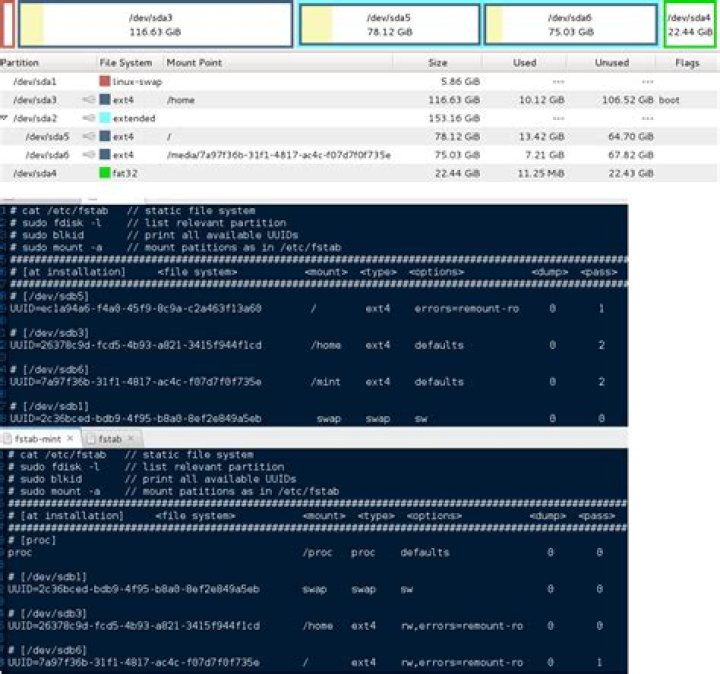Click the /media/7a97f36b mount point cell
Viewport: 720px width, 674px height.
click(279, 155)
